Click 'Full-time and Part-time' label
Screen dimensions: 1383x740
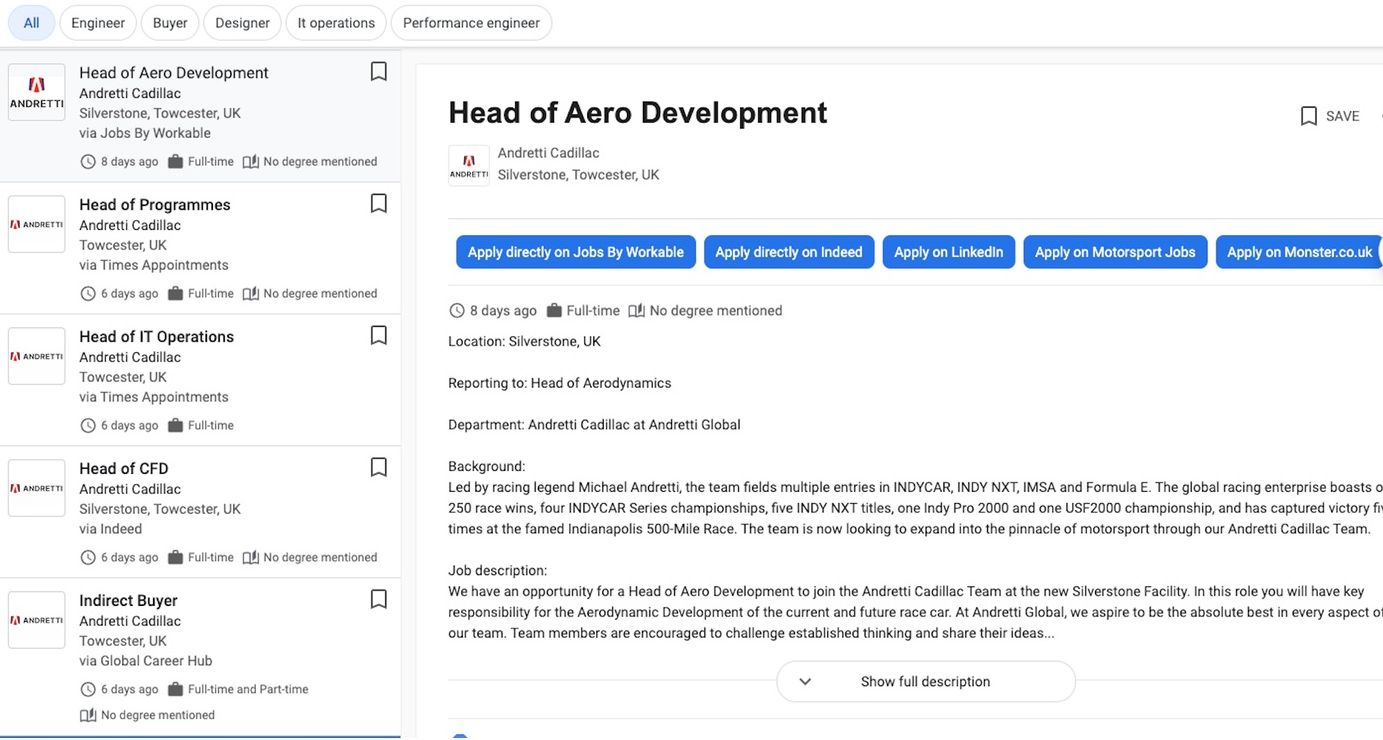click(248, 690)
